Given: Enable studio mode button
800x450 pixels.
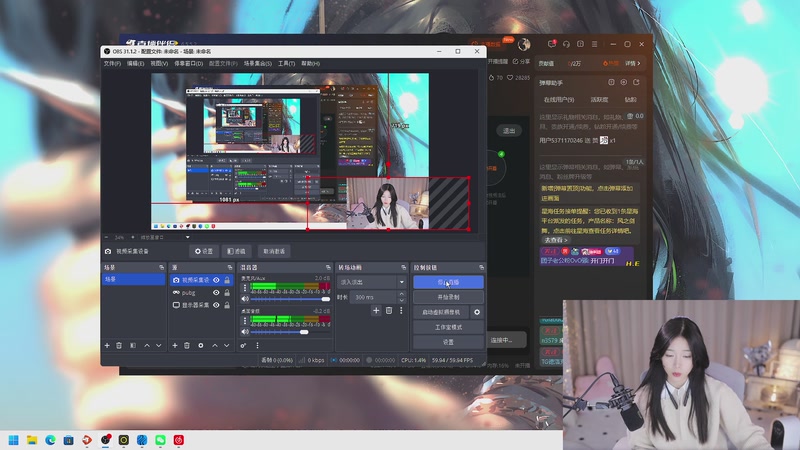Looking at the screenshot, I should (448, 327).
